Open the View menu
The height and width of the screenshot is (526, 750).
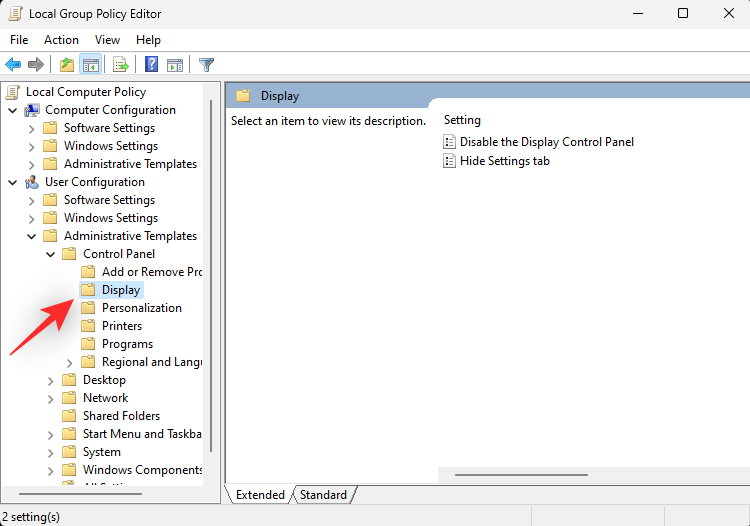coord(107,40)
